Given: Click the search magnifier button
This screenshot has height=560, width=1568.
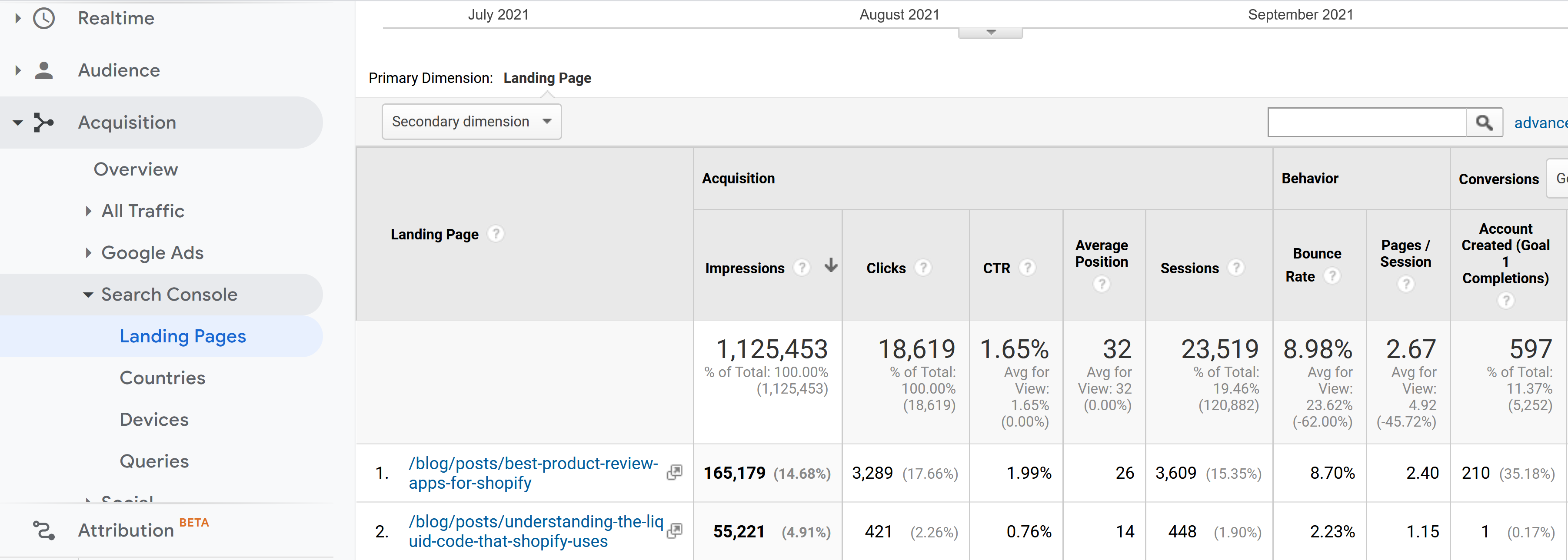Looking at the screenshot, I should [x=1484, y=123].
